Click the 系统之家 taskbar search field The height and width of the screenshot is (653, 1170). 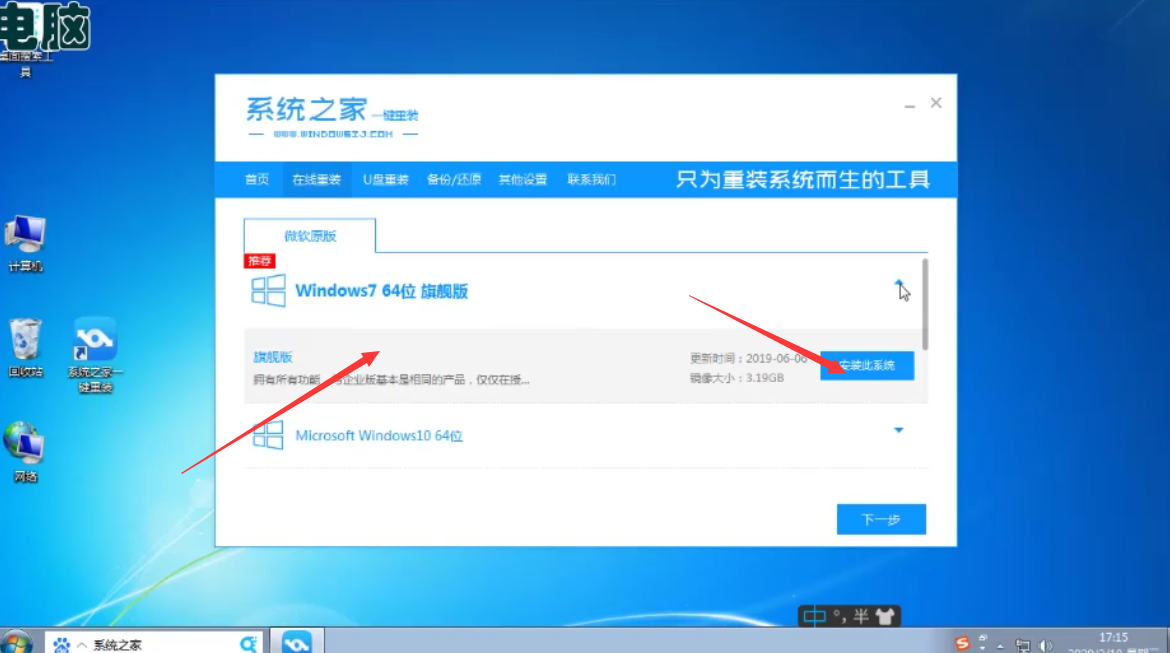(153, 644)
